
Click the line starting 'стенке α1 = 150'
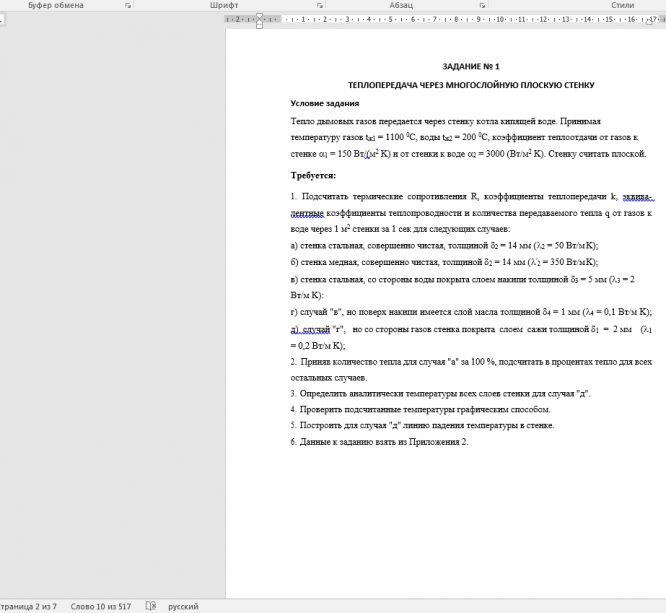coord(468,154)
